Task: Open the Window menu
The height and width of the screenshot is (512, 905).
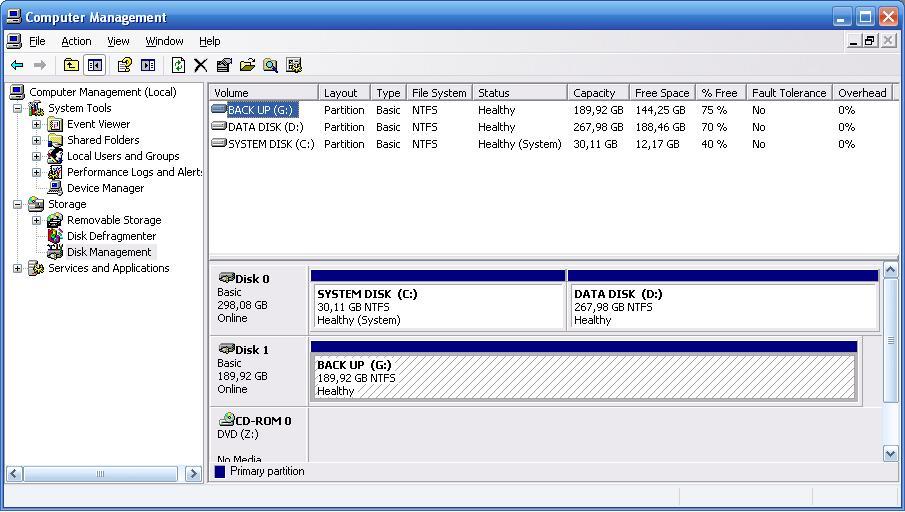Action: tap(164, 41)
